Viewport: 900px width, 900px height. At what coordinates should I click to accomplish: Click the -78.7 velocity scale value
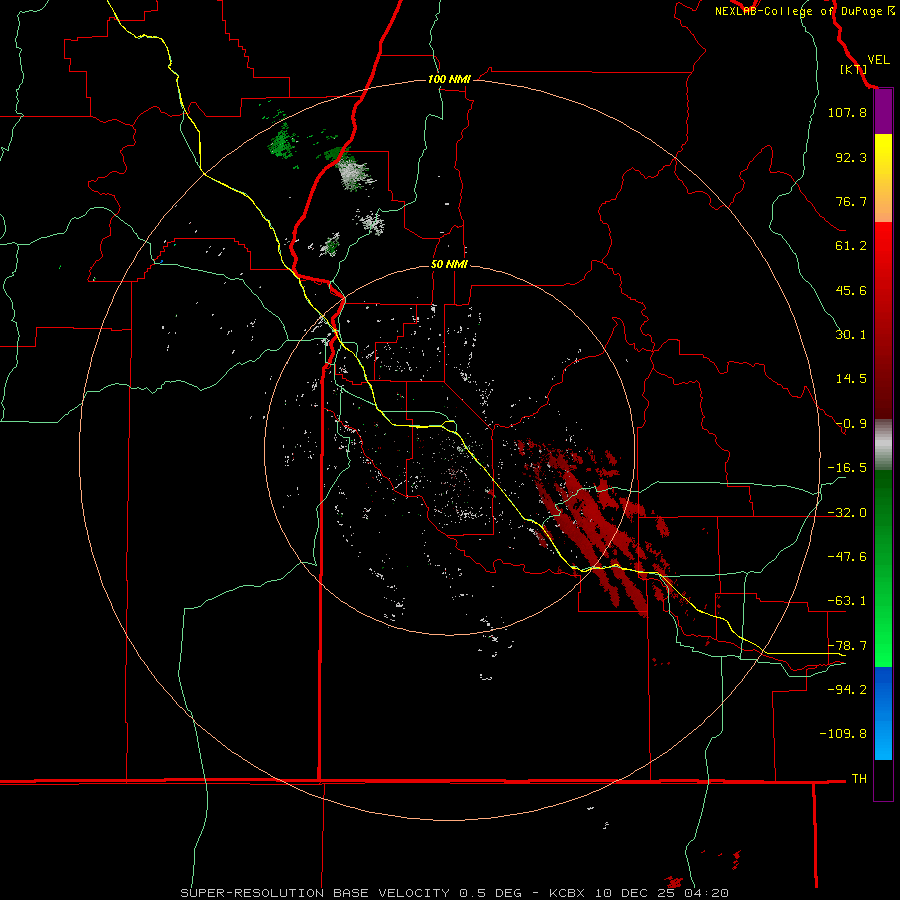(x=847, y=646)
